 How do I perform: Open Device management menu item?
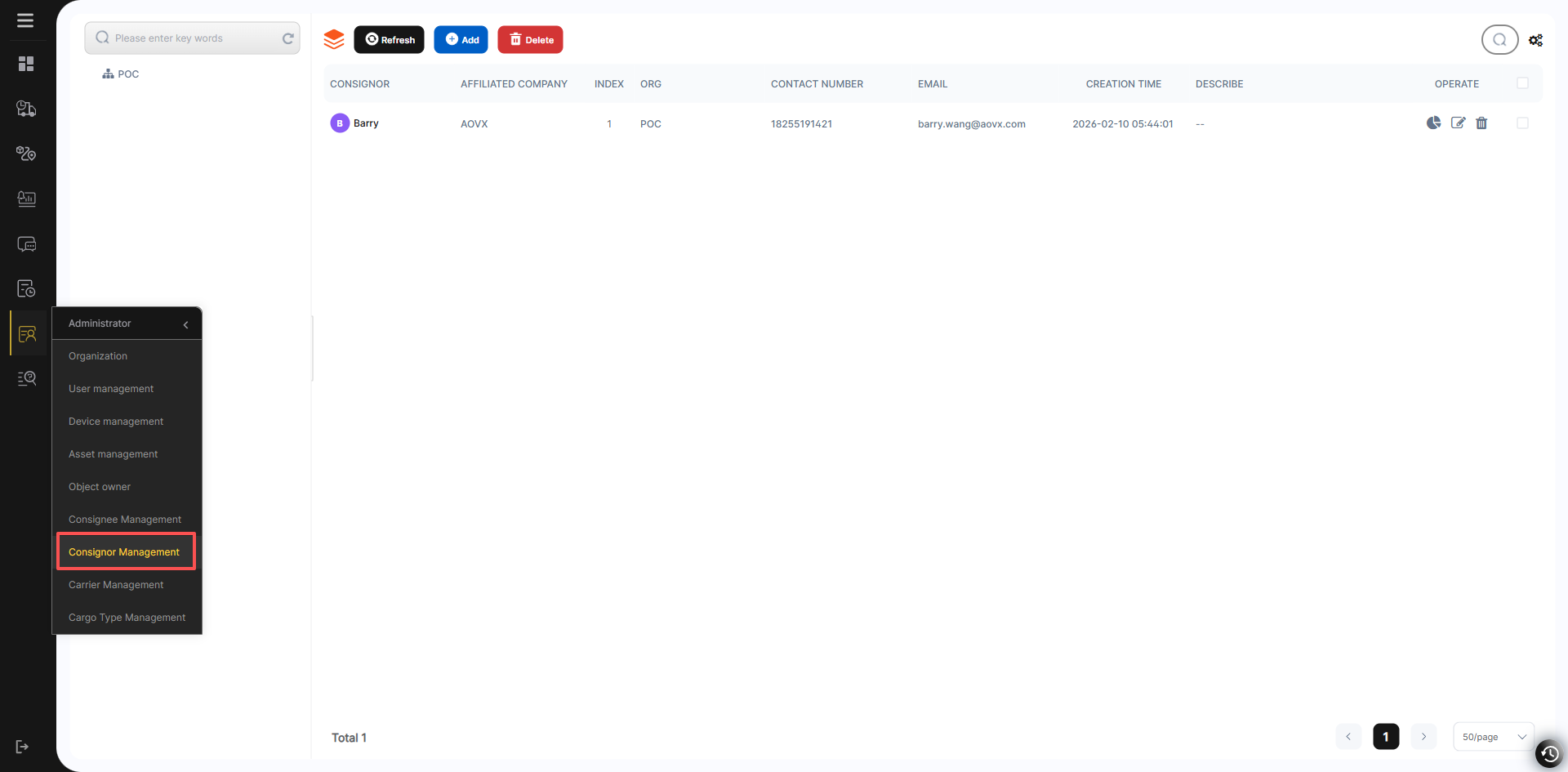(x=127, y=422)
